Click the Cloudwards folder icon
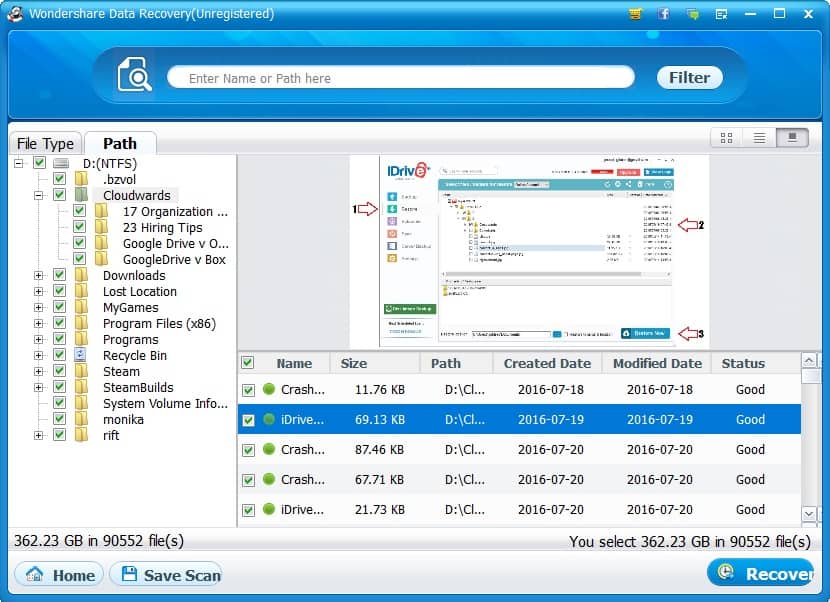 point(80,195)
